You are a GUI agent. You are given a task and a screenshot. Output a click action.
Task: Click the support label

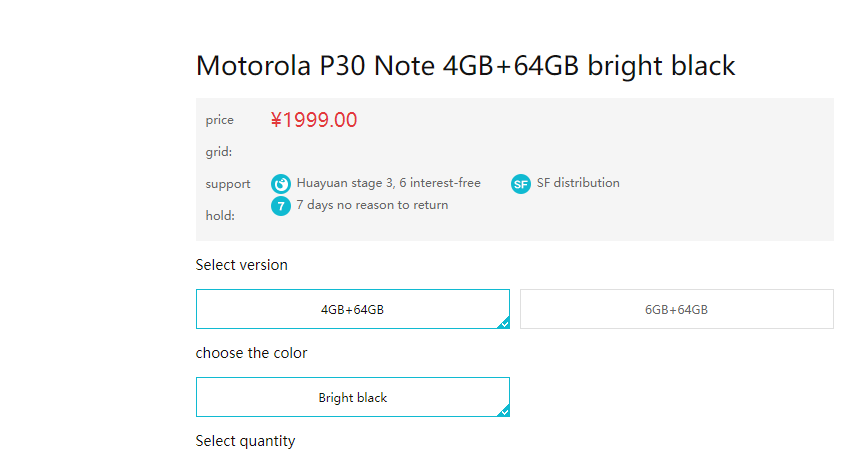228,184
